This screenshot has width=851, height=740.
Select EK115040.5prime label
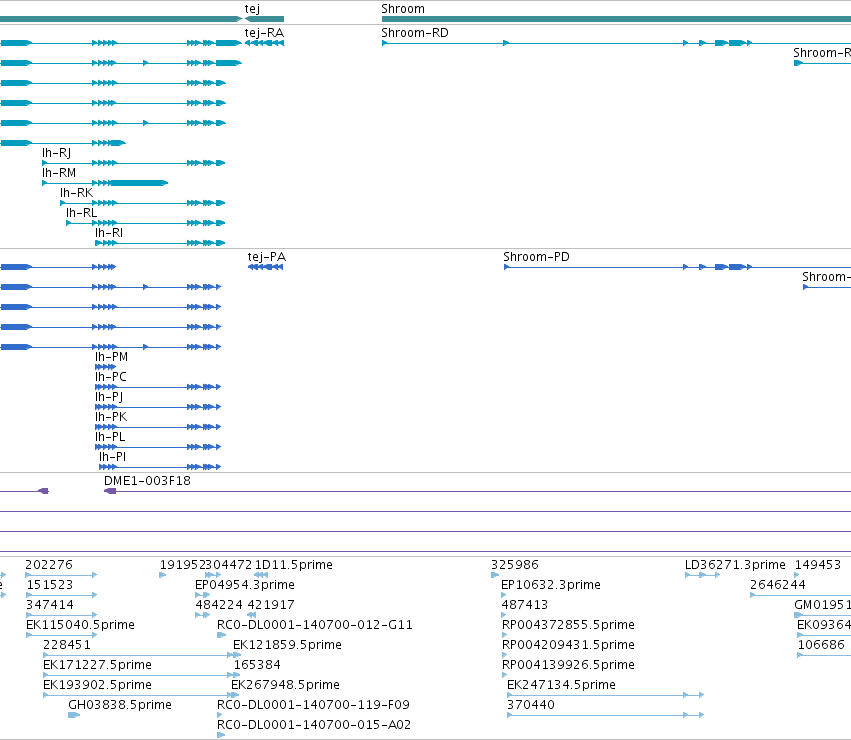[80, 625]
